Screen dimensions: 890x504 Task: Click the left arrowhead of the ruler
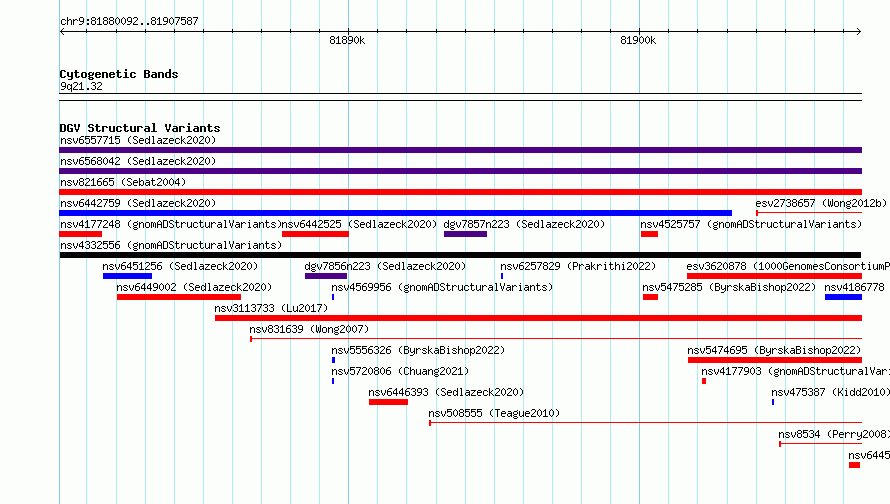click(x=62, y=31)
